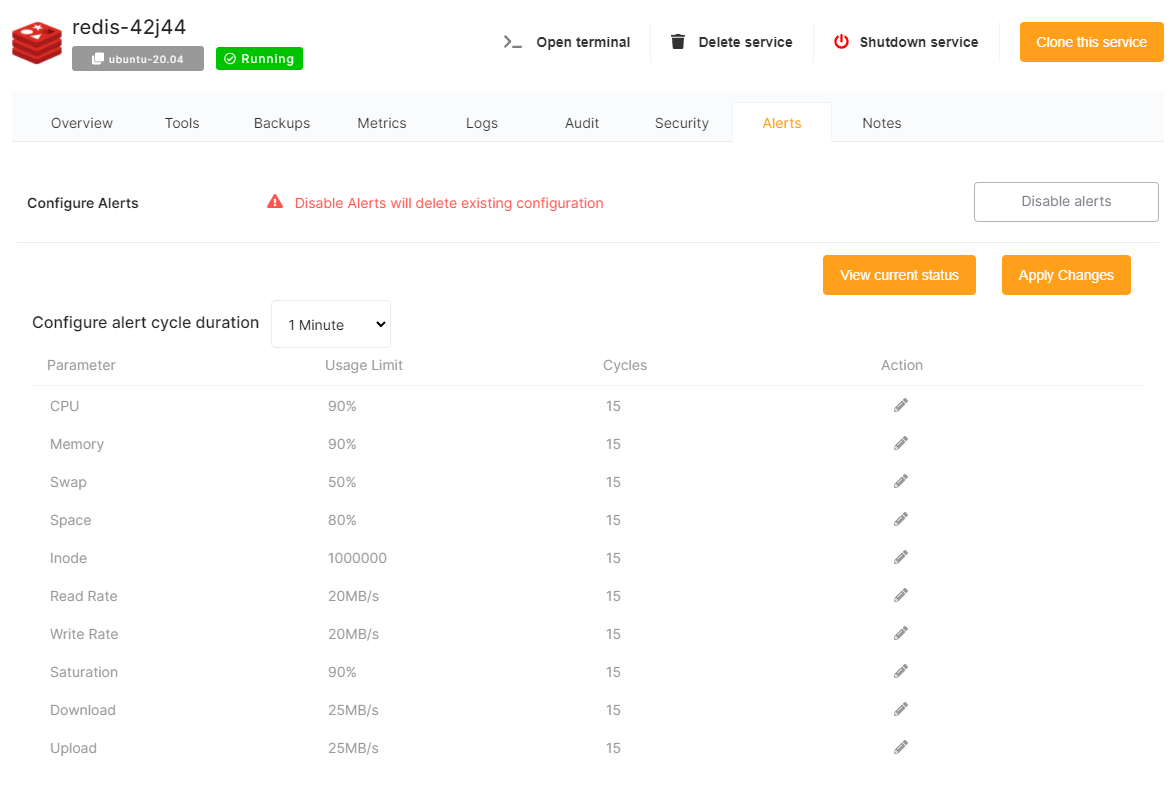This screenshot has width=1174, height=788.
Task: Click the Clone this service button
Action: coord(1091,42)
